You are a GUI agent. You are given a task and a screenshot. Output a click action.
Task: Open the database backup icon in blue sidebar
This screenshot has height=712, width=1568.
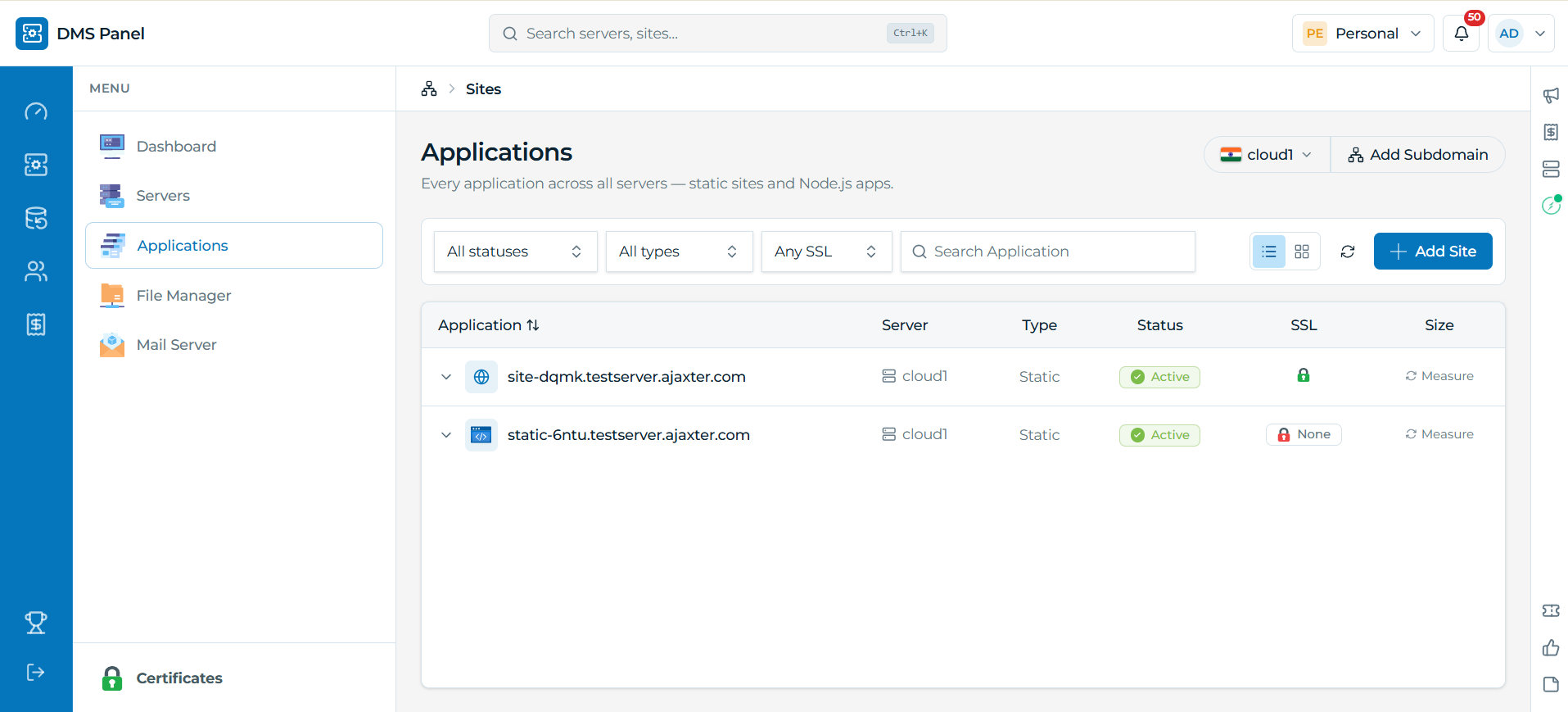click(x=36, y=218)
